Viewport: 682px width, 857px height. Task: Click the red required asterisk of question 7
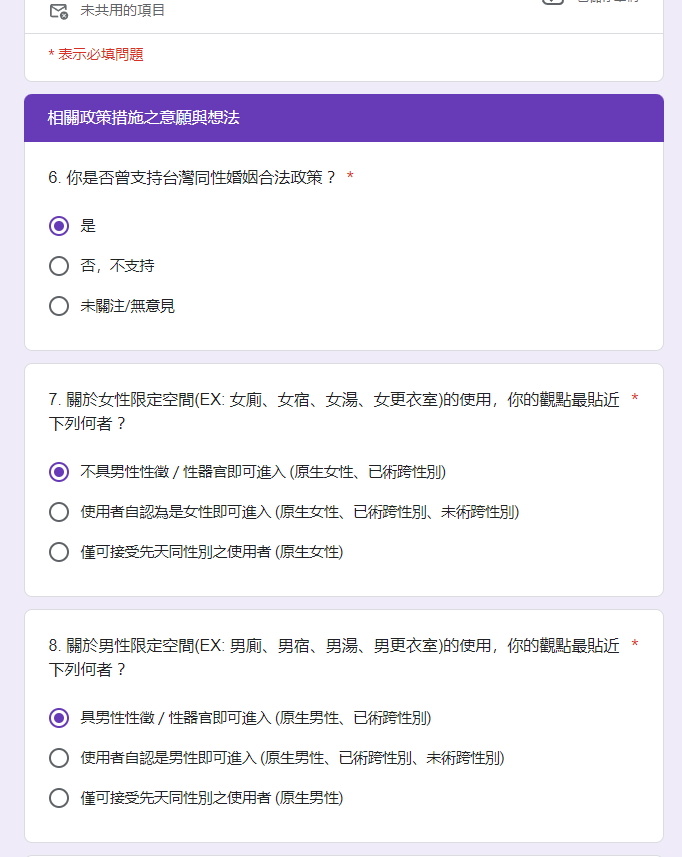coord(635,398)
